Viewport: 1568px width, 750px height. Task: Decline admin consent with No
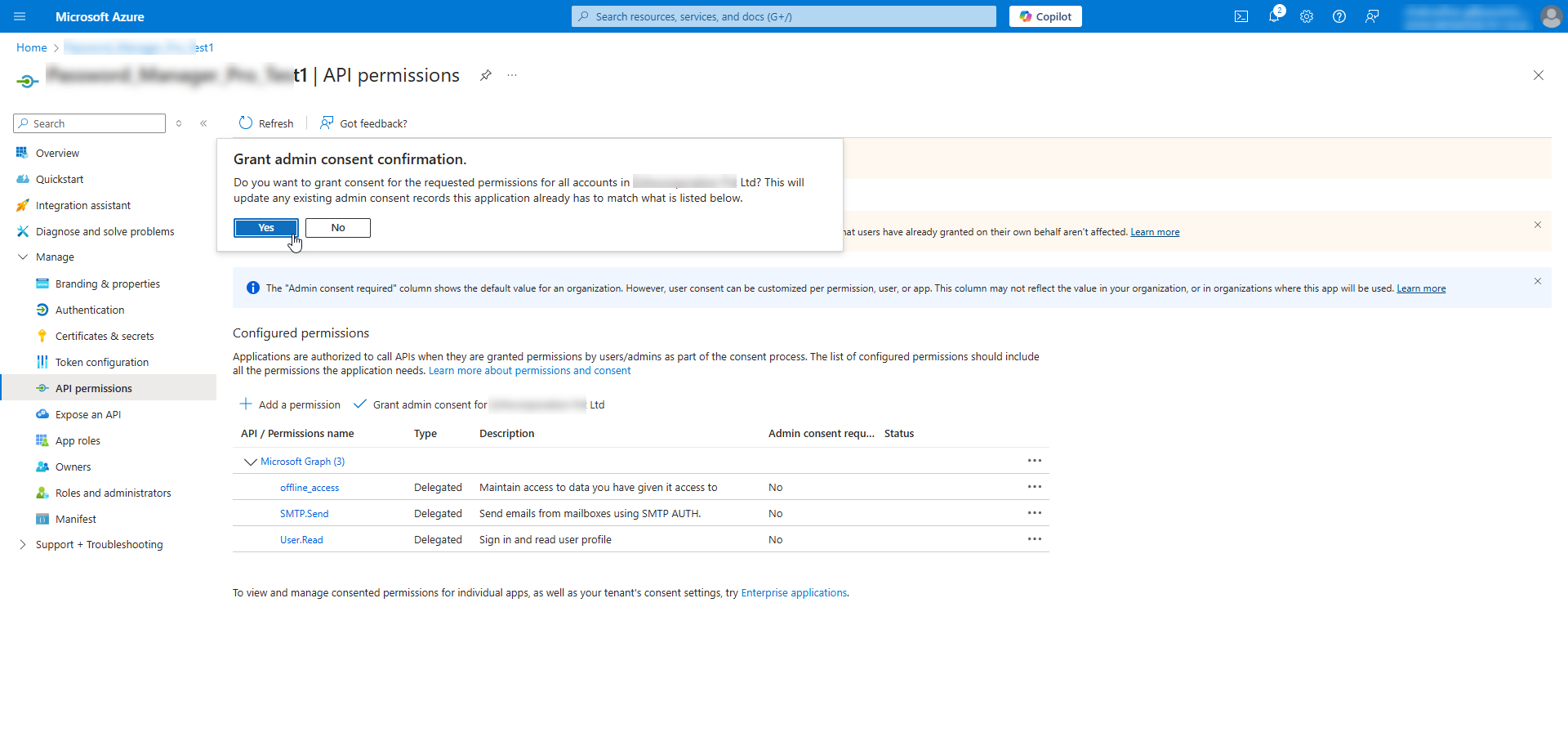click(x=338, y=228)
